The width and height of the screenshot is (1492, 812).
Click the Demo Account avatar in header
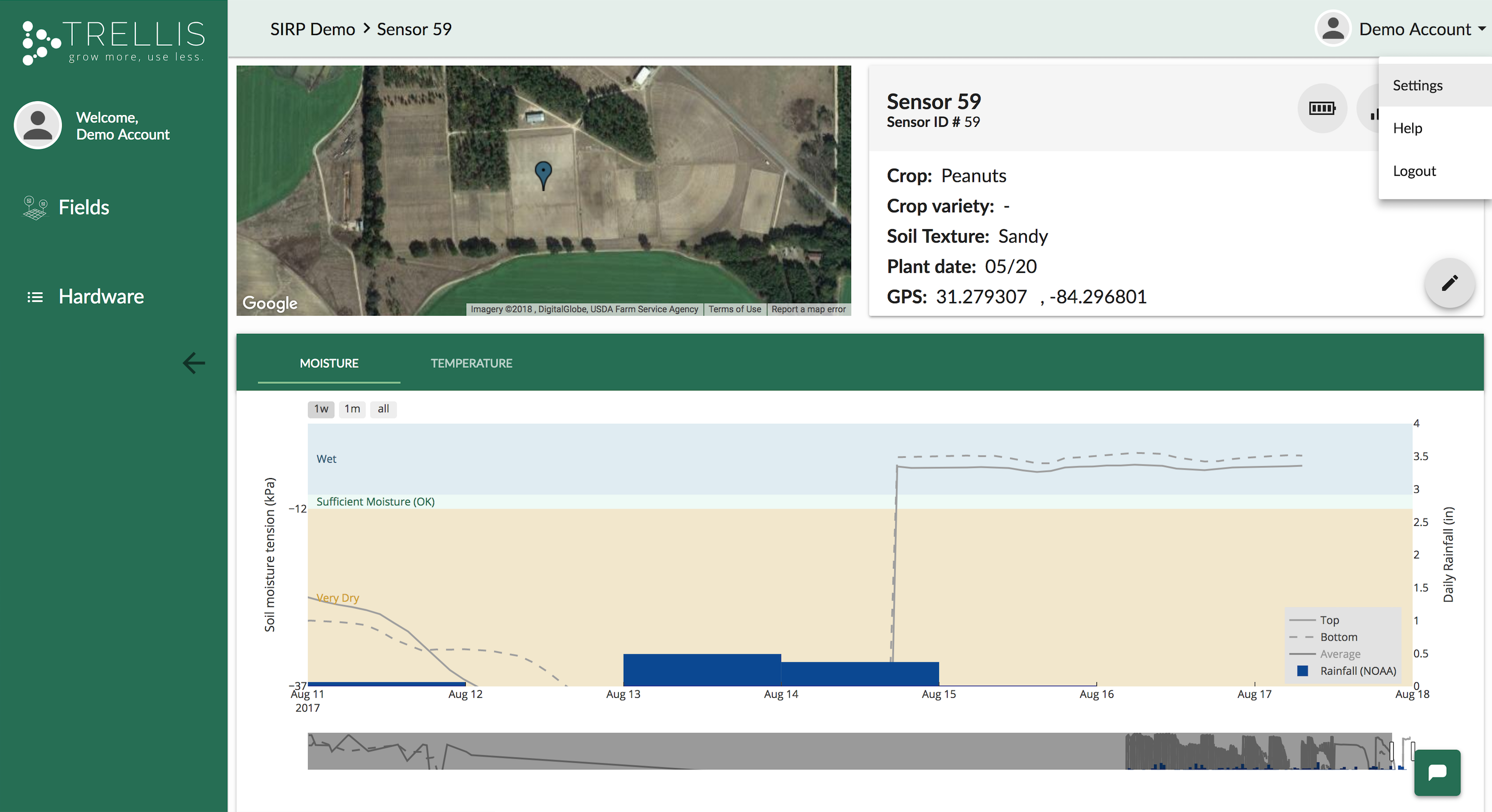[x=1333, y=29]
